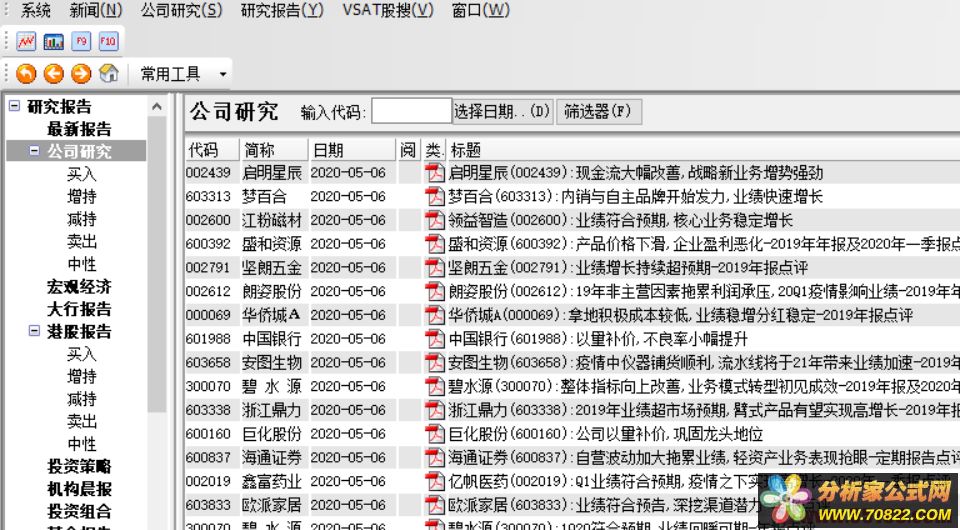Select 中性 under 公司研究
Image resolution: width=960 pixels, height=530 pixels.
[81, 264]
